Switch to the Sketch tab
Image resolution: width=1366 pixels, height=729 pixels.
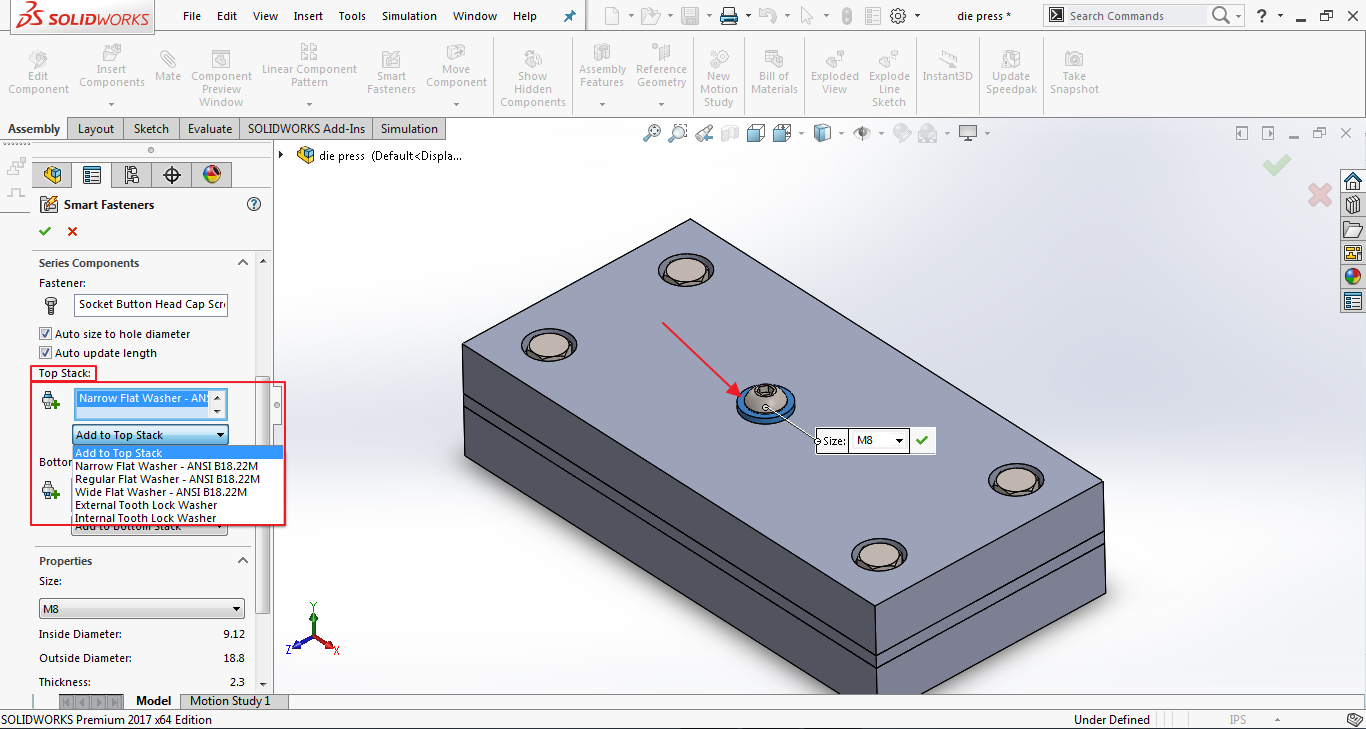point(151,128)
